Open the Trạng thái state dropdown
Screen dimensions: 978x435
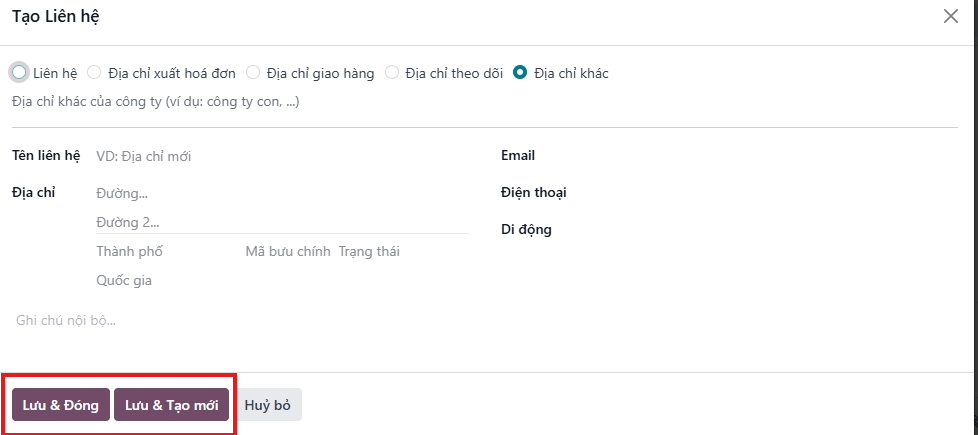403,252
